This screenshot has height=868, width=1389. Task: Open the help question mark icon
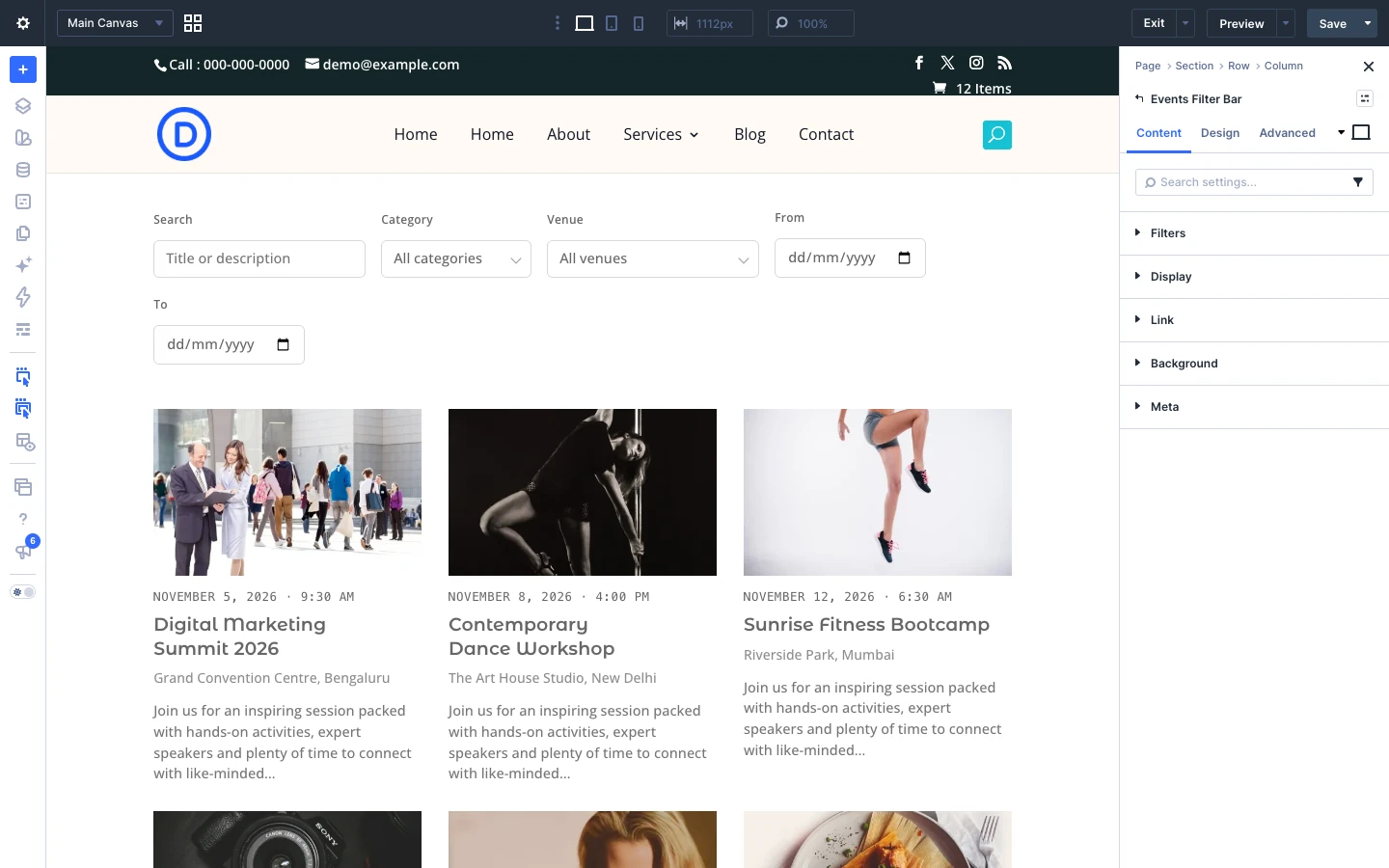tap(23, 519)
